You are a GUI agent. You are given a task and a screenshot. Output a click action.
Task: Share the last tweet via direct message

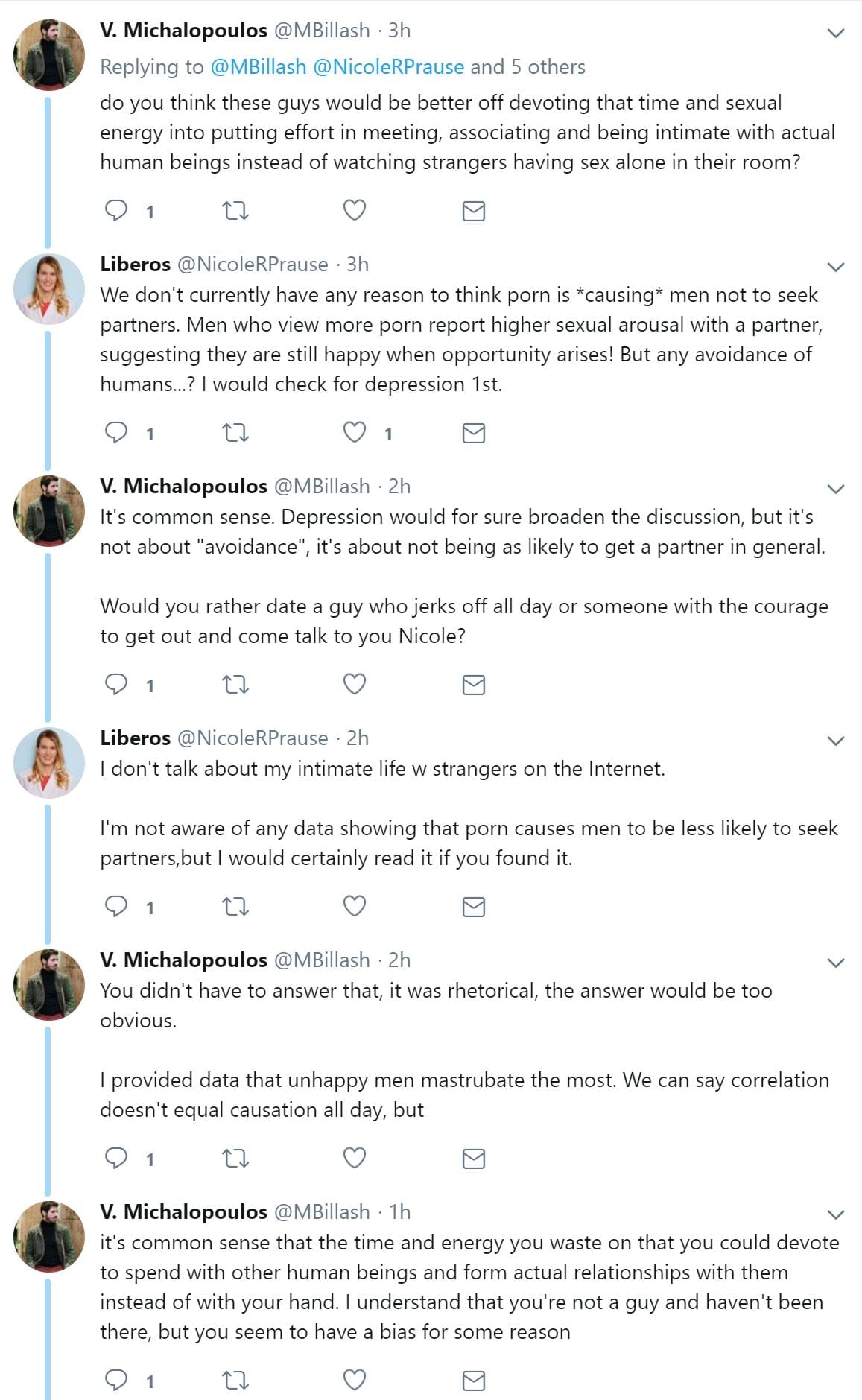tap(474, 1380)
